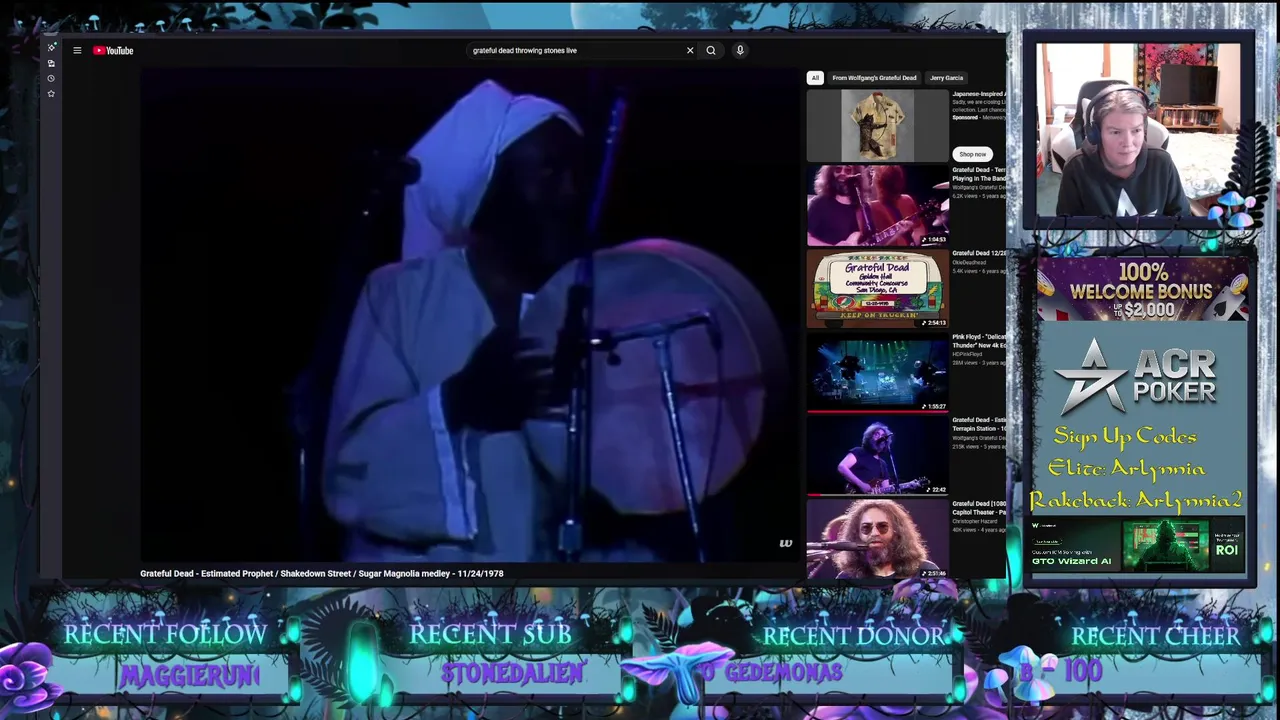Click the ACR Poker logo panel

point(1137,377)
